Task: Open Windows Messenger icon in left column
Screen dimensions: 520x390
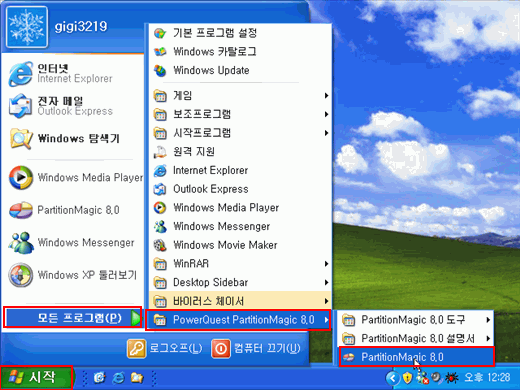Action: (x=21, y=243)
